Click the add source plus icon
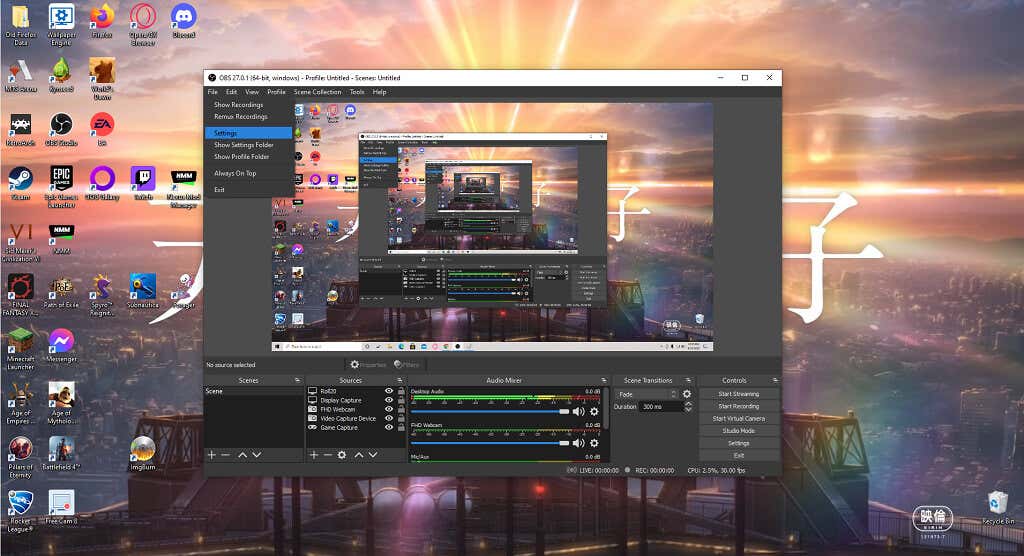 (312, 455)
